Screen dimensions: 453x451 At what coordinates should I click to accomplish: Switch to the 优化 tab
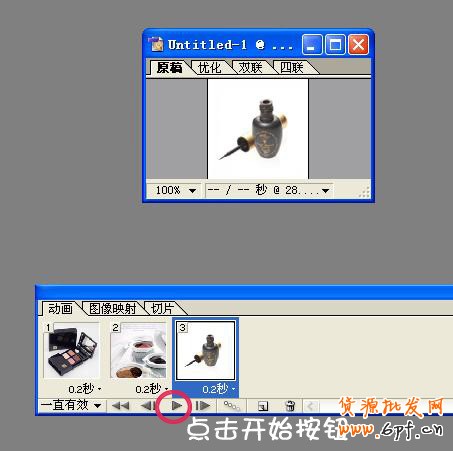coord(209,68)
